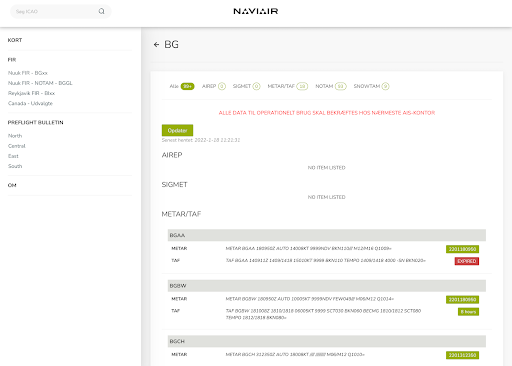This screenshot has width=512, height=366.
Task: Click the 8 hours badge on BGBW TAF
Action: coord(468,312)
